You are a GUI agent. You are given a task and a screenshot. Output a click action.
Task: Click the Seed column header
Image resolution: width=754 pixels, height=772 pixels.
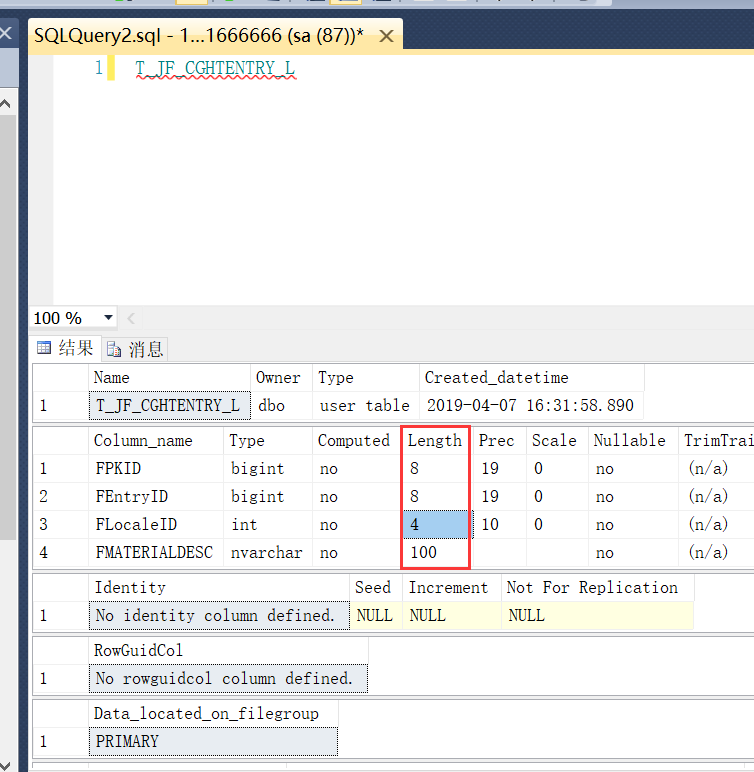click(376, 588)
